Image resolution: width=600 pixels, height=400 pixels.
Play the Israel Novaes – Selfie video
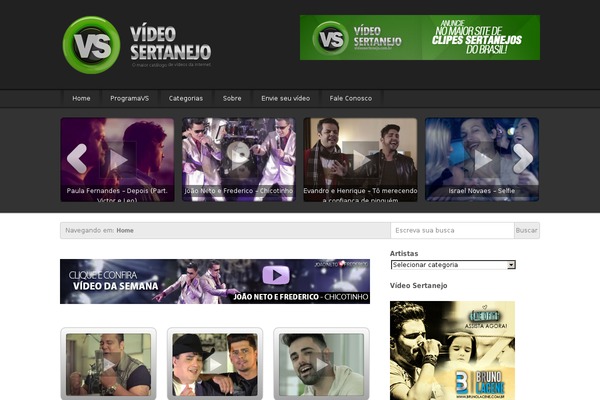[x=483, y=157]
